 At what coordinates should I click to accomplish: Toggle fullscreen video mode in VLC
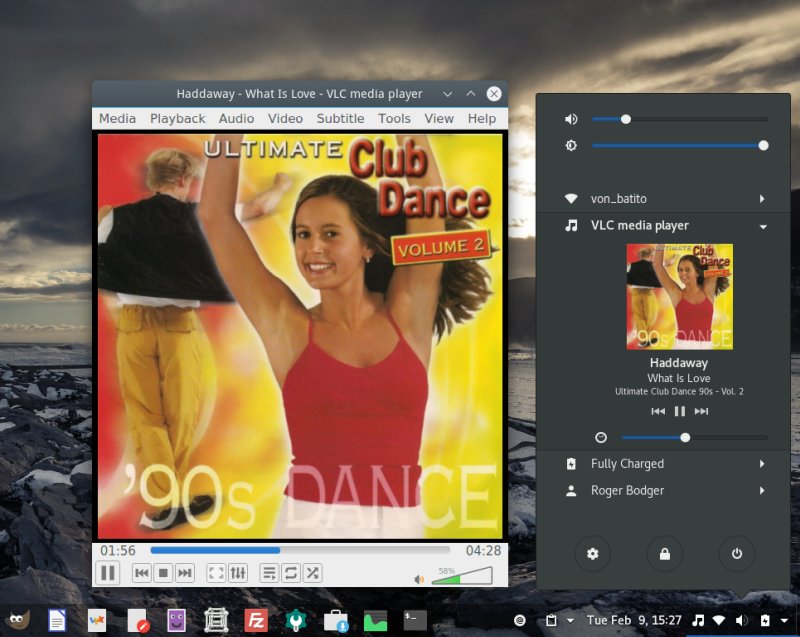point(215,573)
